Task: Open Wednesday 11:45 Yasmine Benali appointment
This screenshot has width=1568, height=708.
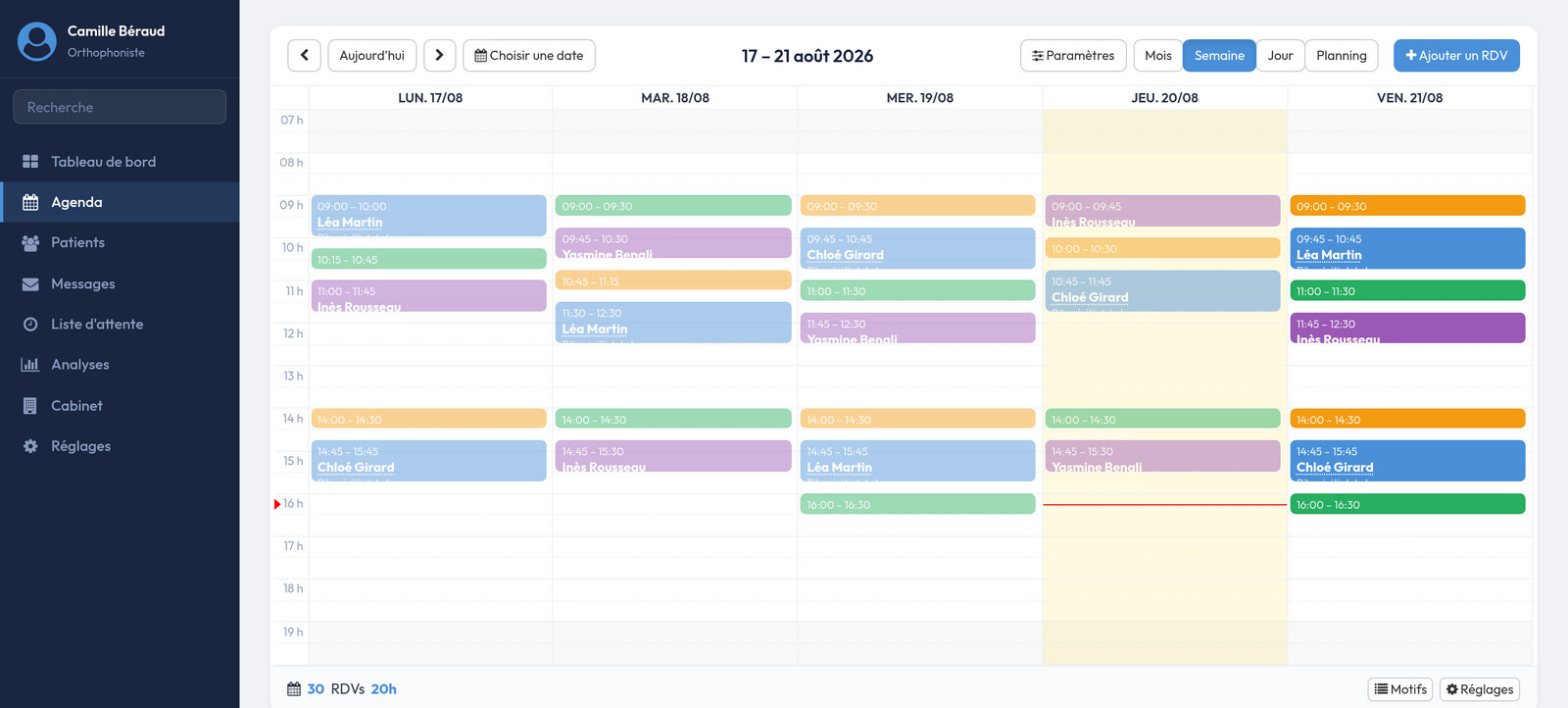Action: click(918, 329)
